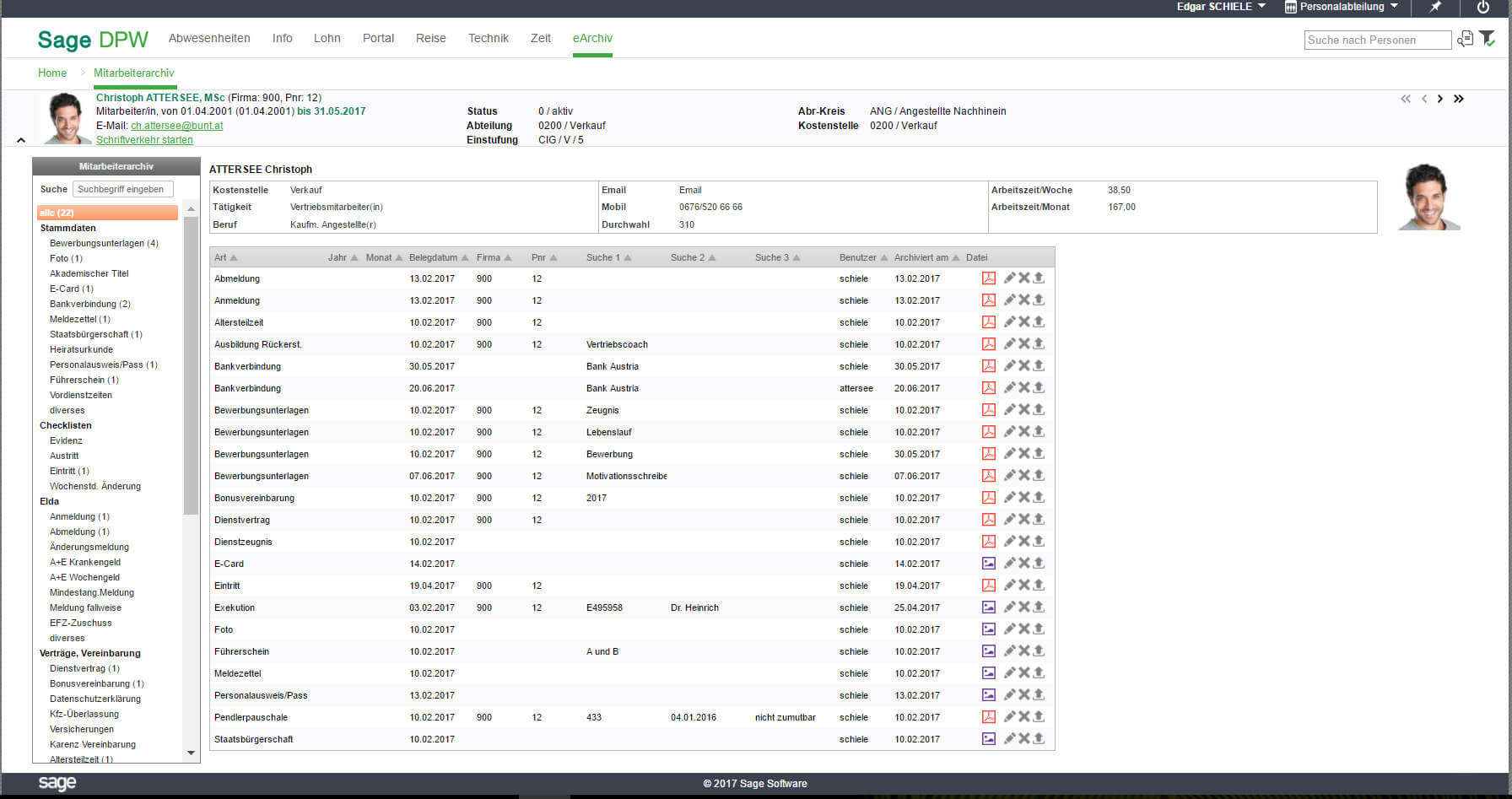This screenshot has width=1512, height=799.
Task: Delete the Altersteilzeit document entry
Action: pyautogui.click(x=1023, y=321)
